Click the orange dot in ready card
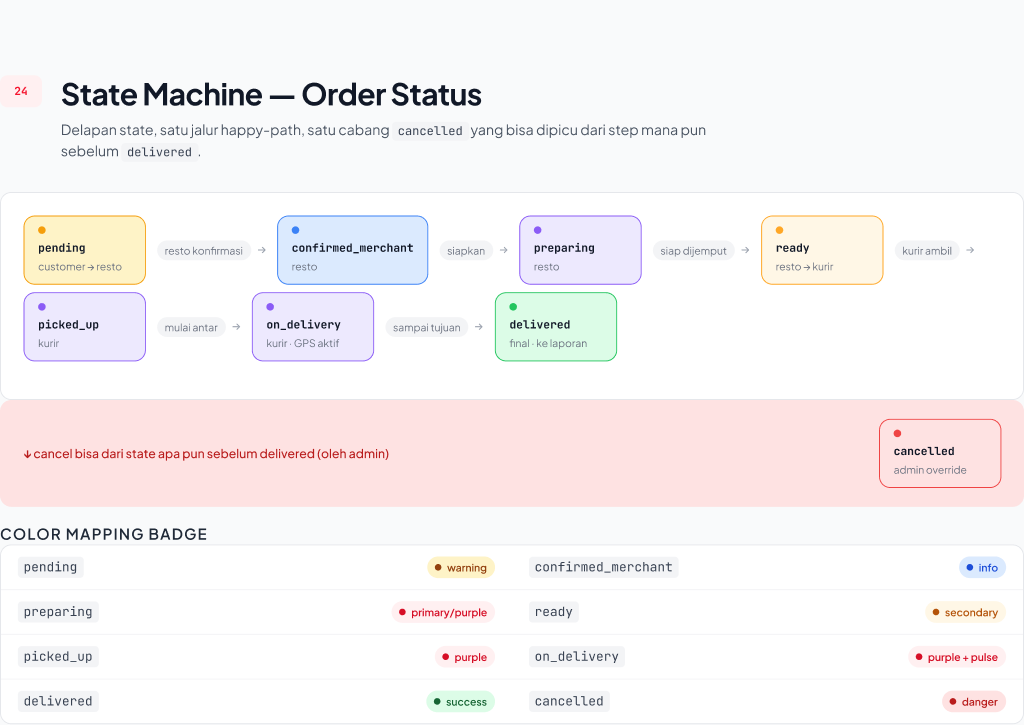Image resolution: width=1024 pixels, height=725 pixels. pos(779,230)
